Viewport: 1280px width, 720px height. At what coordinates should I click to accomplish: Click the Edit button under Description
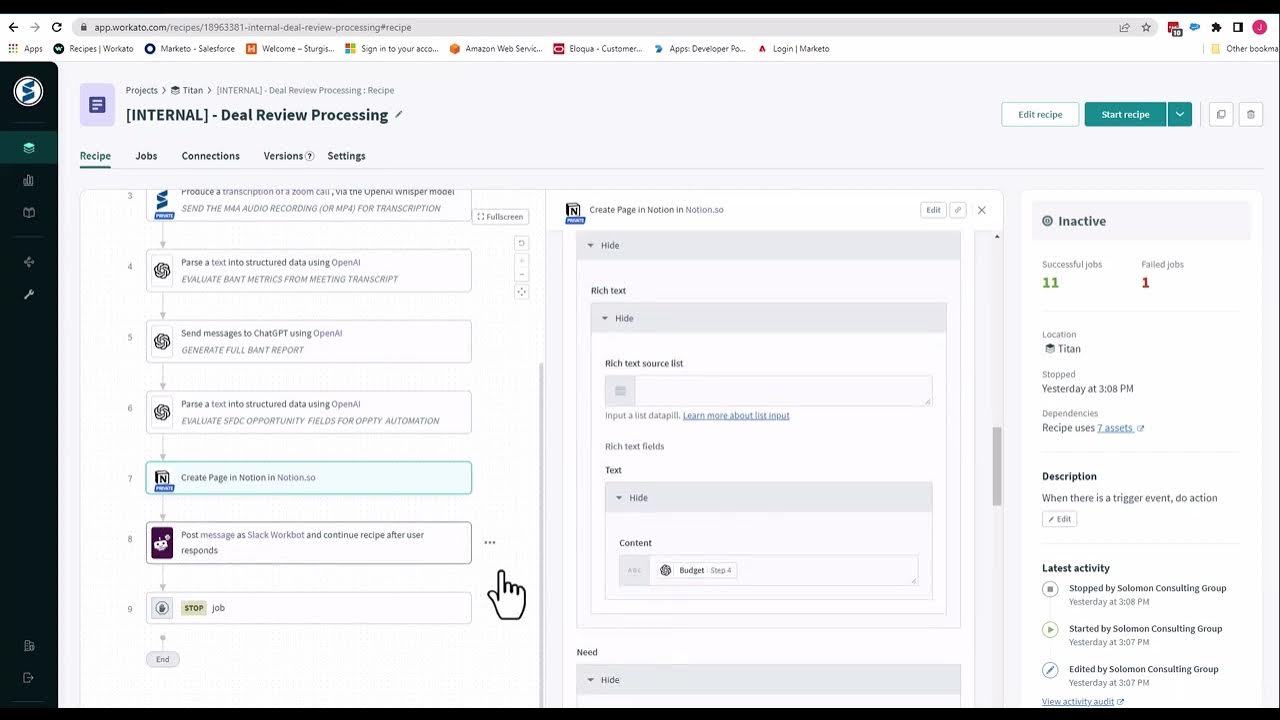pos(1060,519)
